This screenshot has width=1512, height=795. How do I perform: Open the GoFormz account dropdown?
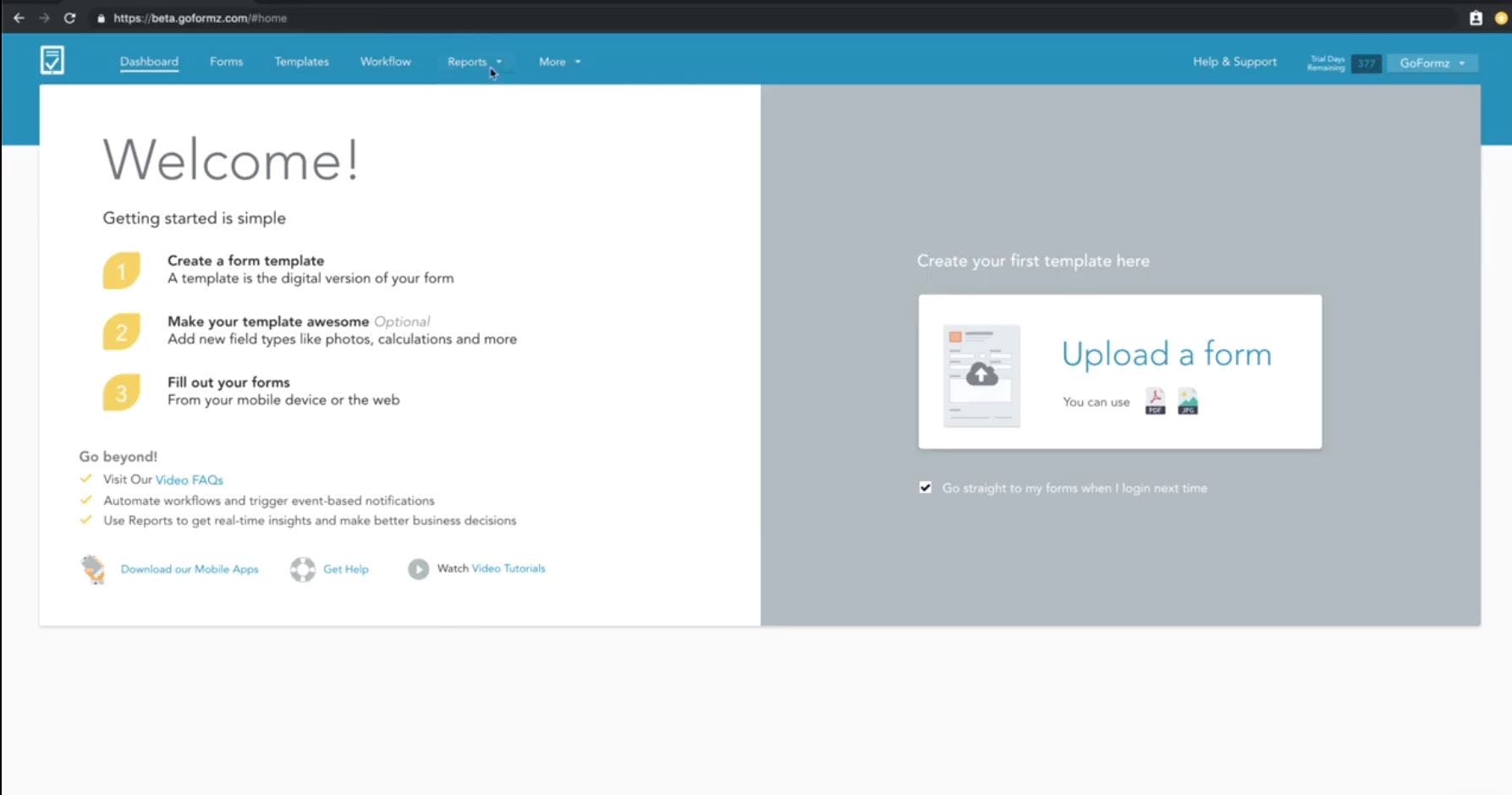(x=1432, y=63)
